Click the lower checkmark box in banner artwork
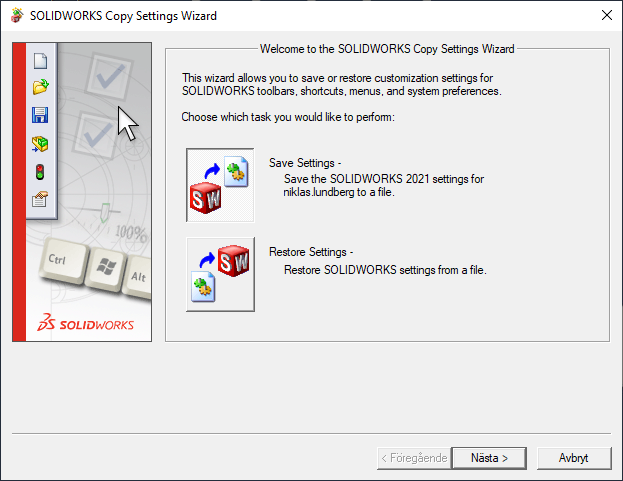 pos(95,135)
